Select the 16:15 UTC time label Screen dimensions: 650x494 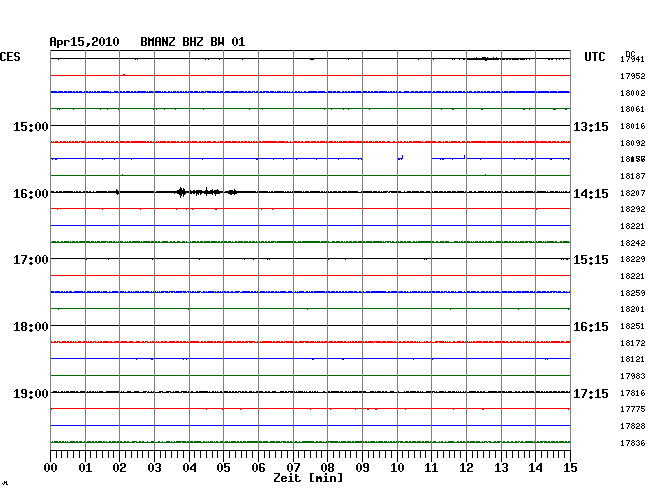pyautogui.click(x=591, y=327)
